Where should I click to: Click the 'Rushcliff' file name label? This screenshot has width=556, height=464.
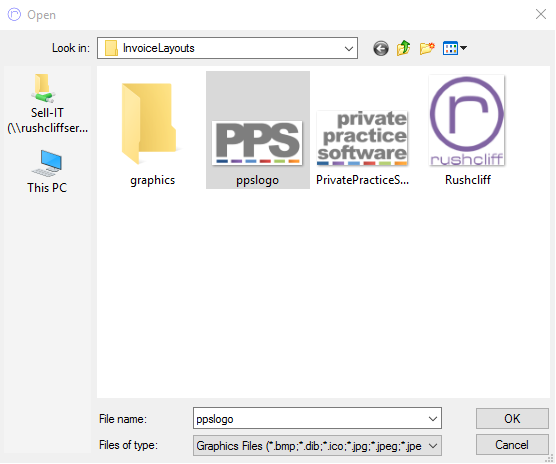468,180
